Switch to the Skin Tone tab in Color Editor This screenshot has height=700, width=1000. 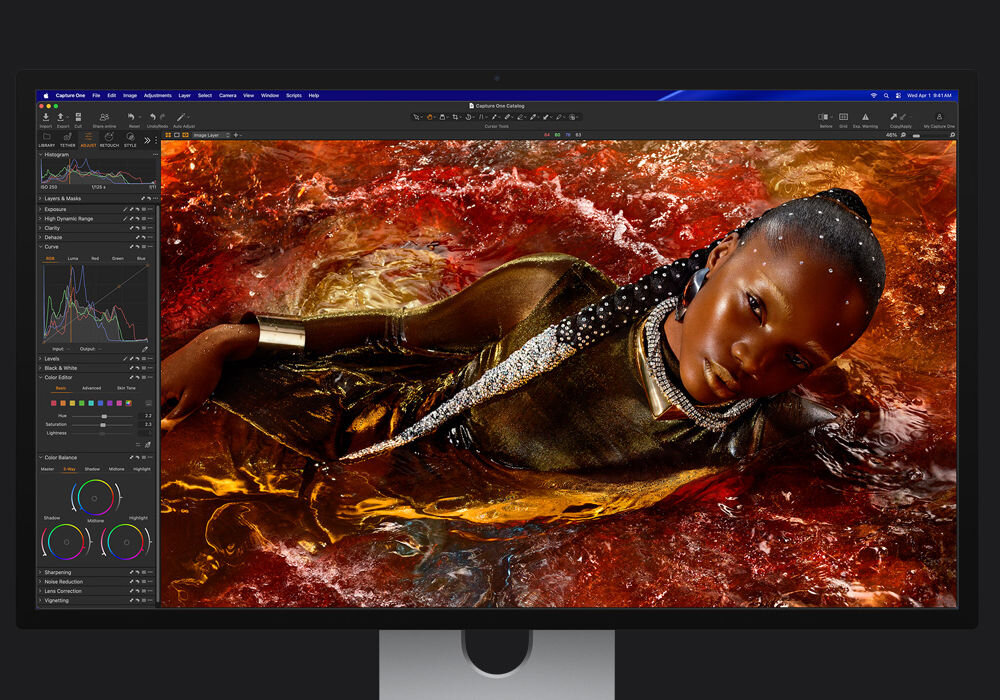126,388
